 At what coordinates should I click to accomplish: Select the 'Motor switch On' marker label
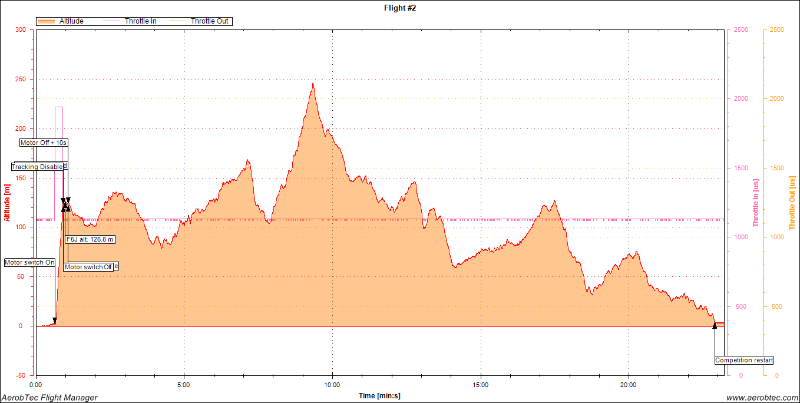tap(29, 262)
